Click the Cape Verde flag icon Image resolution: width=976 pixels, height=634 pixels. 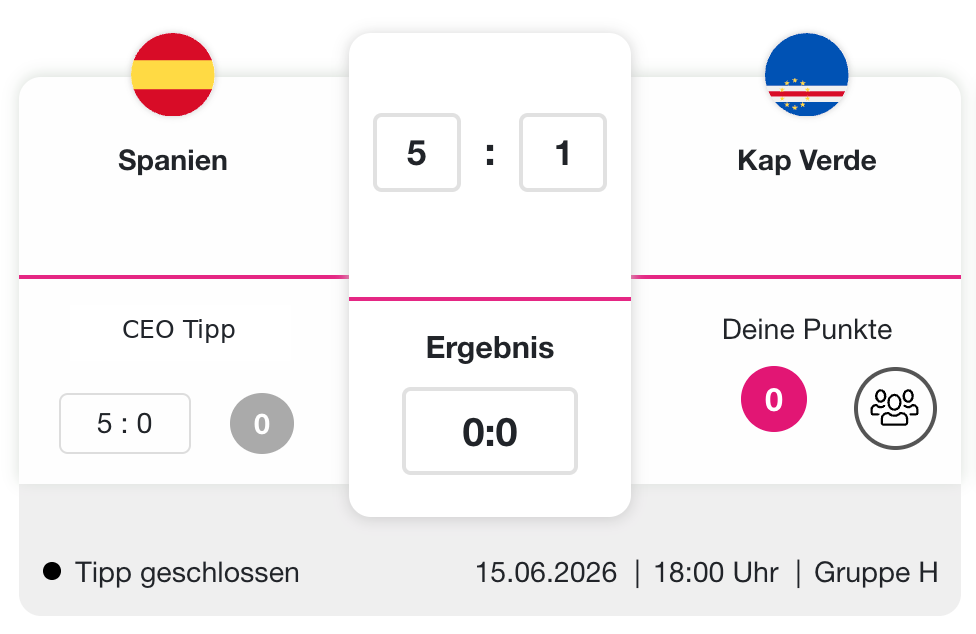(x=807, y=75)
